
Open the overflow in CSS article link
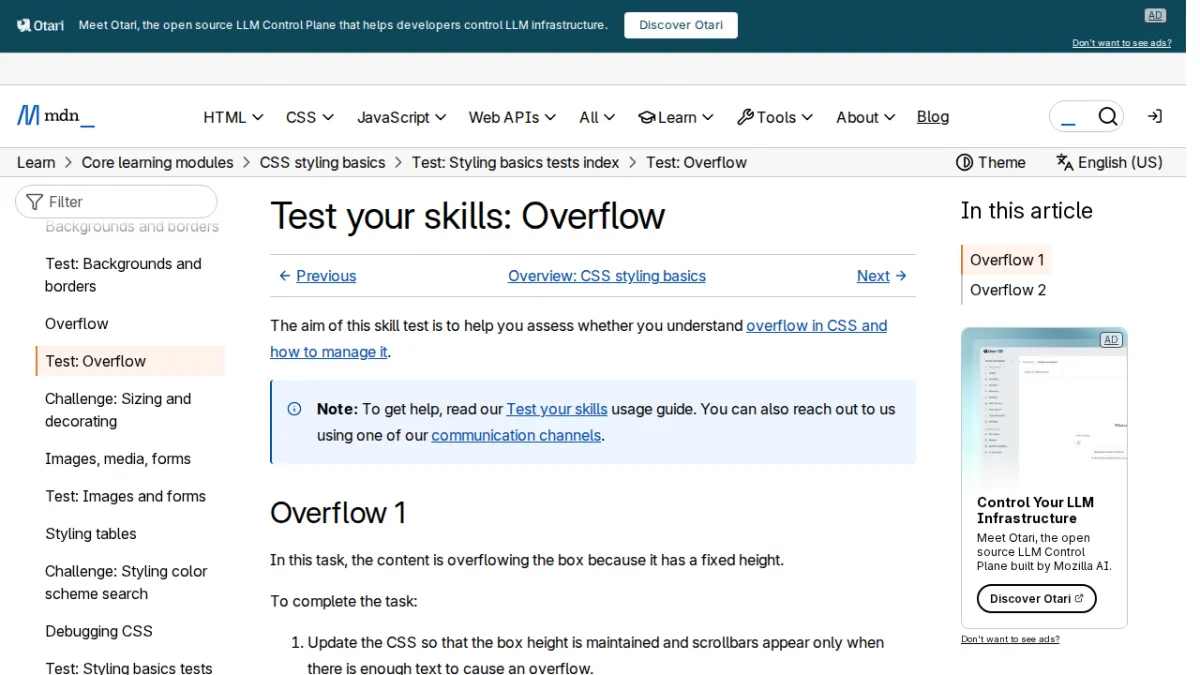click(x=578, y=338)
